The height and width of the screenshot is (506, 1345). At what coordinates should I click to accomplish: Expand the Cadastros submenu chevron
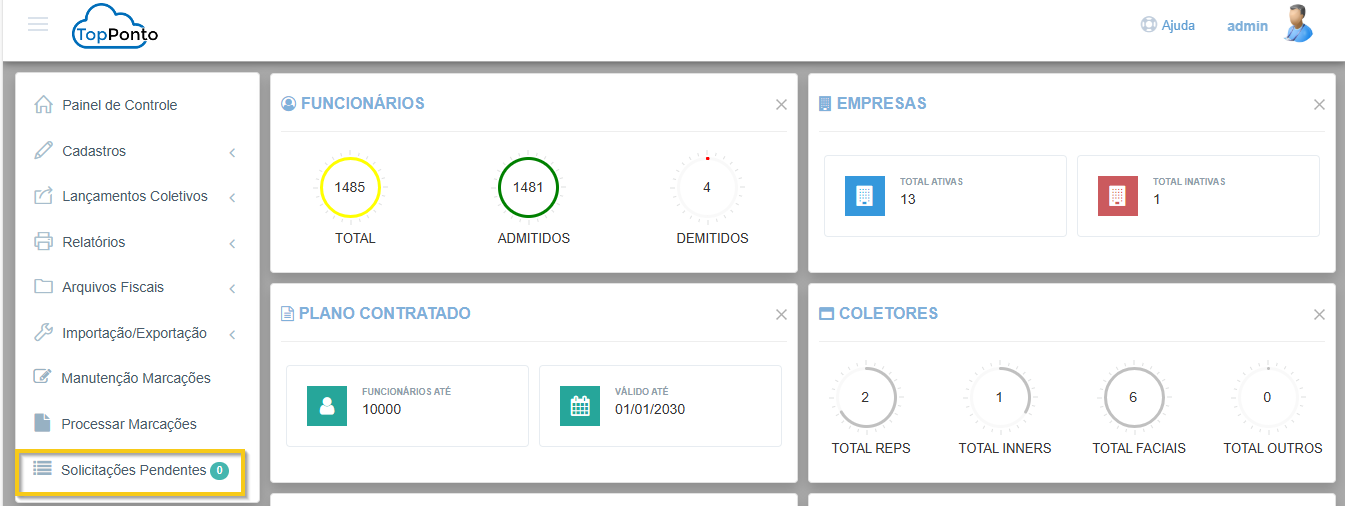232,152
